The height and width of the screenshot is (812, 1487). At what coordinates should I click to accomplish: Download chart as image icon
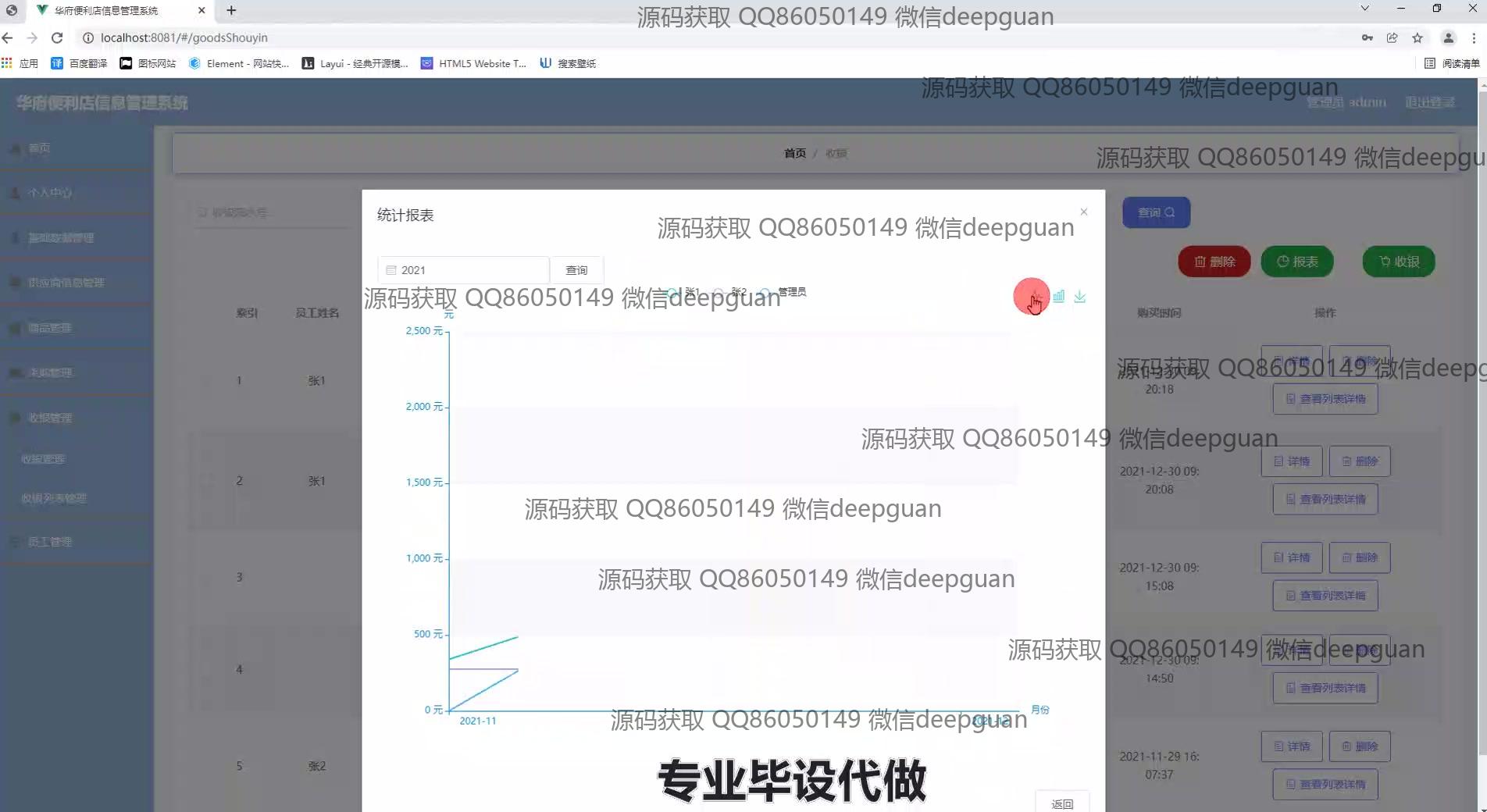(x=1080, y=297)
